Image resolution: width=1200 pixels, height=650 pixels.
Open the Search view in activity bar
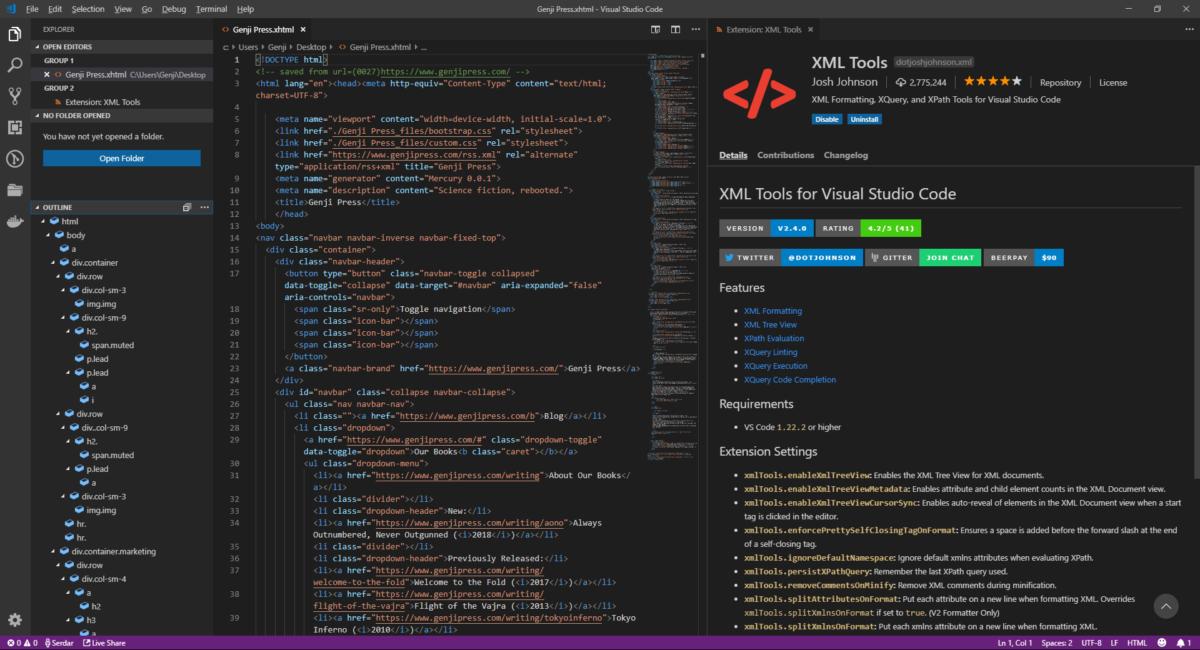(x=15, y=65)
